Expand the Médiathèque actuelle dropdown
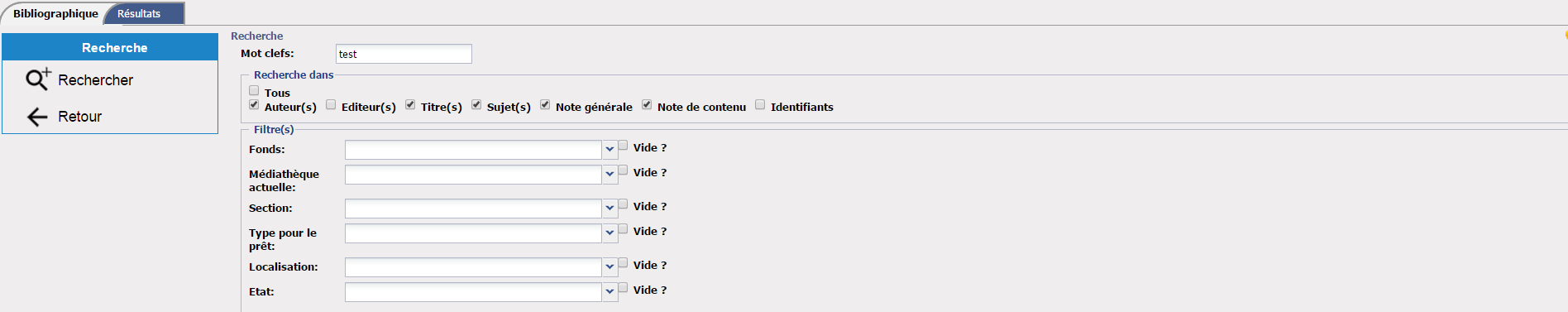Screen dimensions: 1568x312 click(x=610, y=175)
